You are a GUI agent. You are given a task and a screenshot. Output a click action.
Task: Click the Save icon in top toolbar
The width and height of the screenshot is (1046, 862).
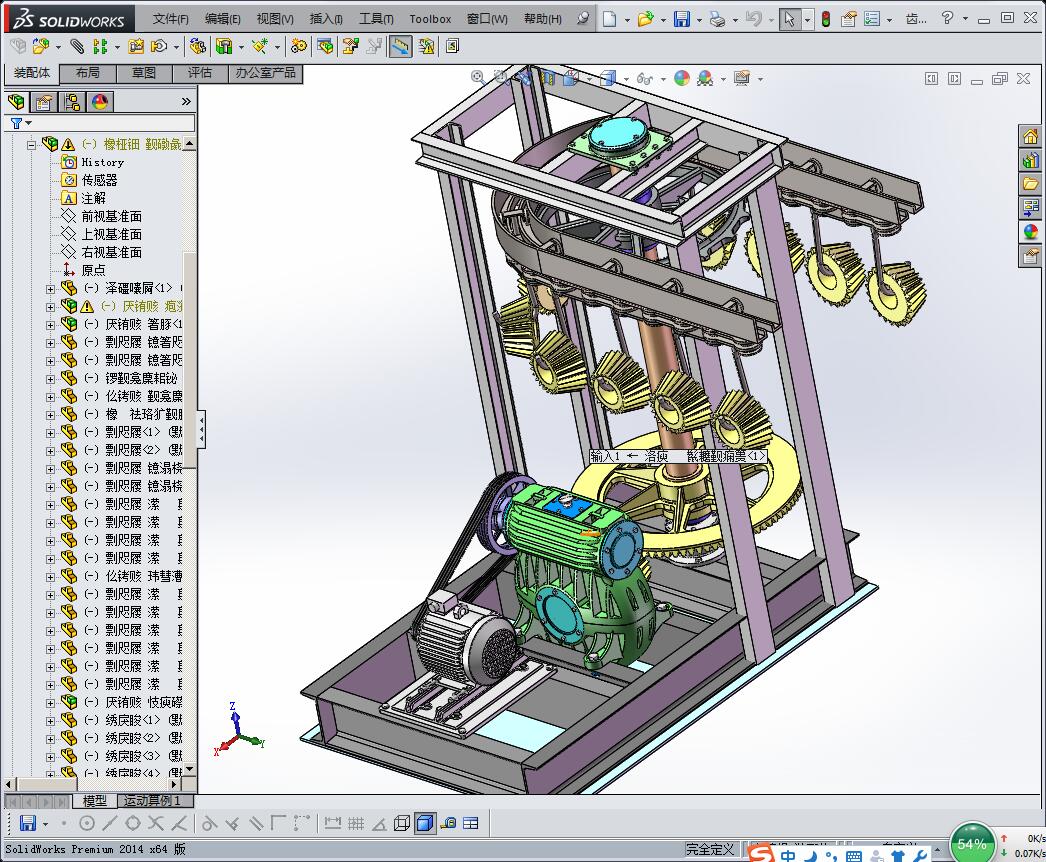681,19
